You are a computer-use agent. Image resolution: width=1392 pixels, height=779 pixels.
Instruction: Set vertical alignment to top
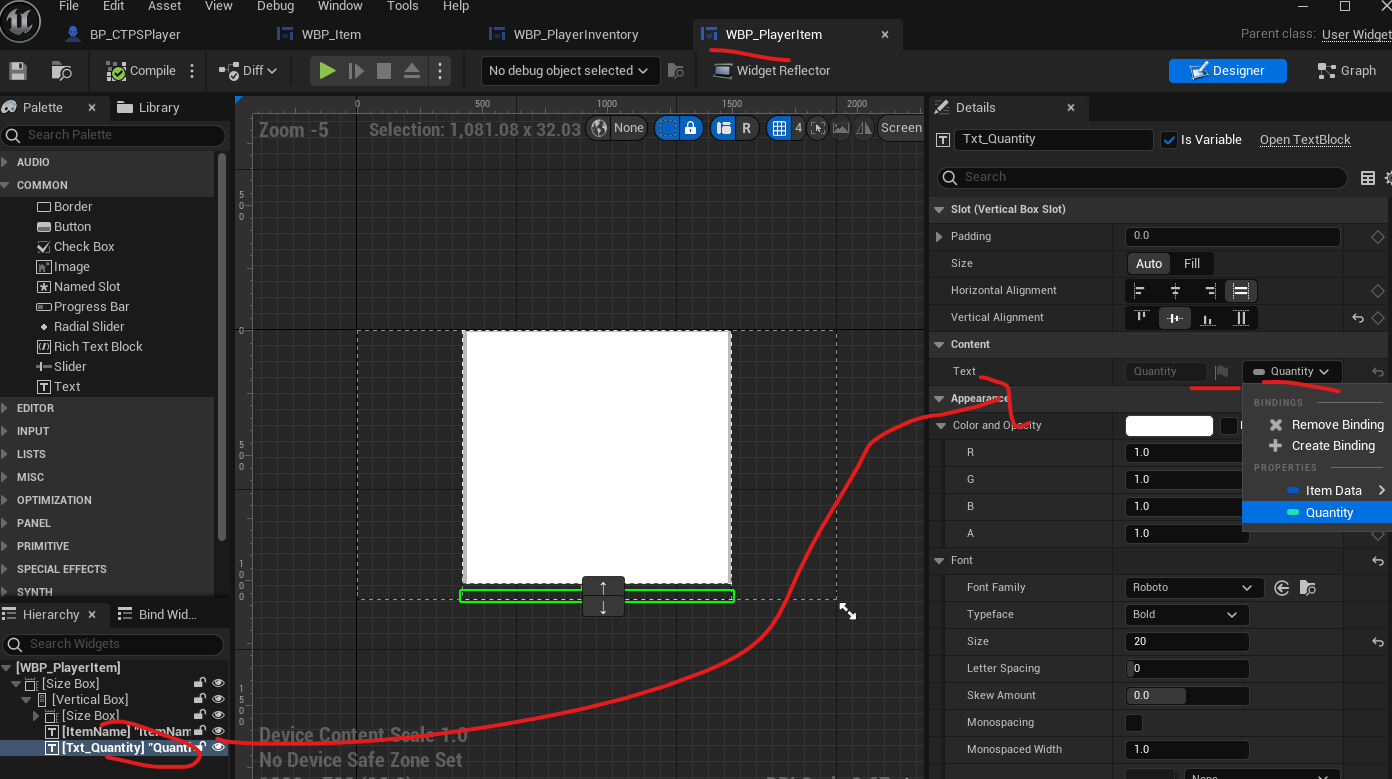[x=1140, y=317]
